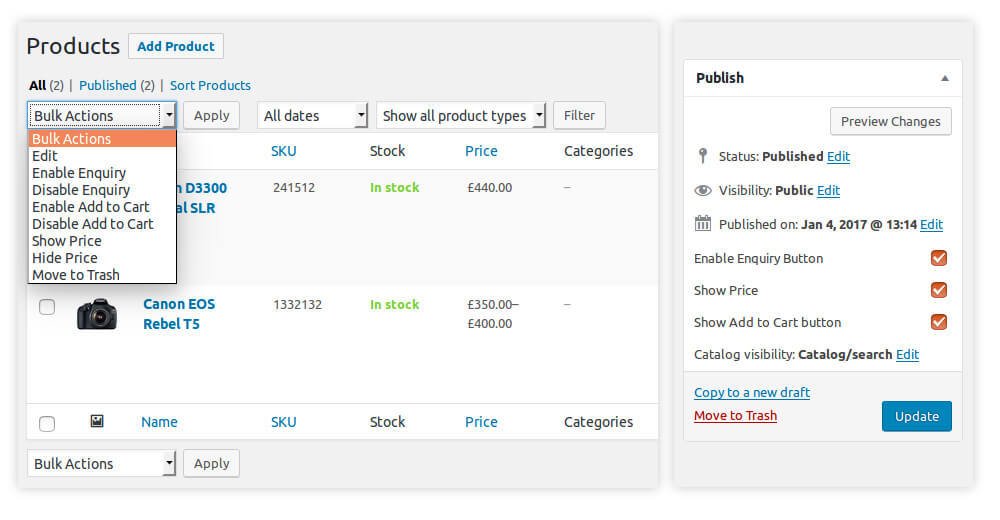Click the Canon EOS Rebel T5 camera thumbnail
The image size is (1000, 520).
point(97,314)
